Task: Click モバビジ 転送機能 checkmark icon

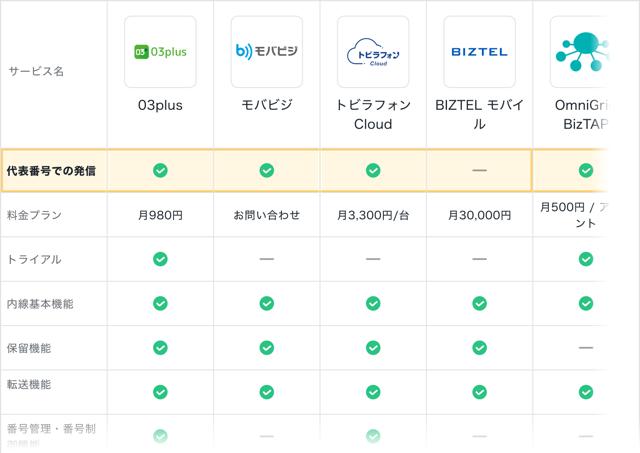Action: coord(266,391)
